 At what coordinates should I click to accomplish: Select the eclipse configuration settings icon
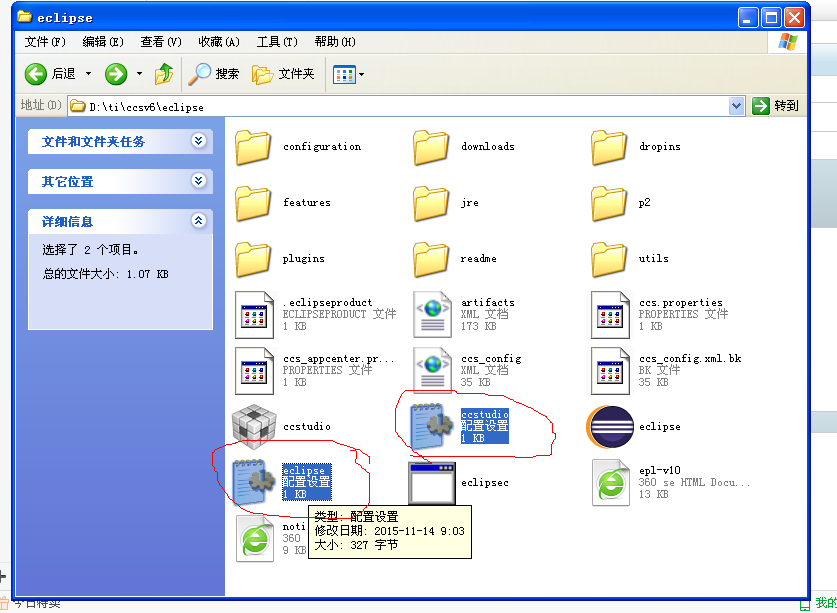point(254,482)
